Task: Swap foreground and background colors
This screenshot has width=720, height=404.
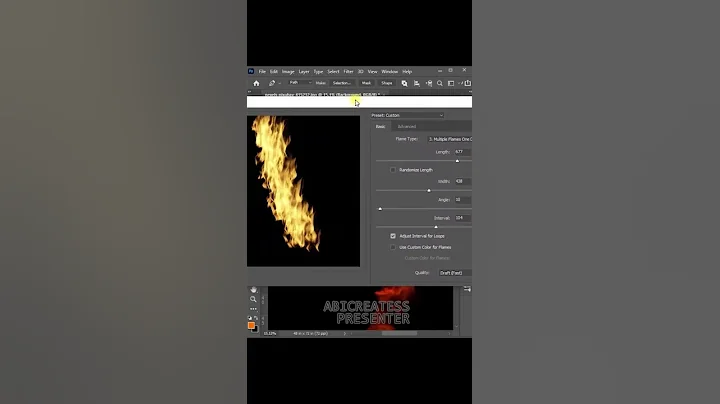Action: point(256,318)
